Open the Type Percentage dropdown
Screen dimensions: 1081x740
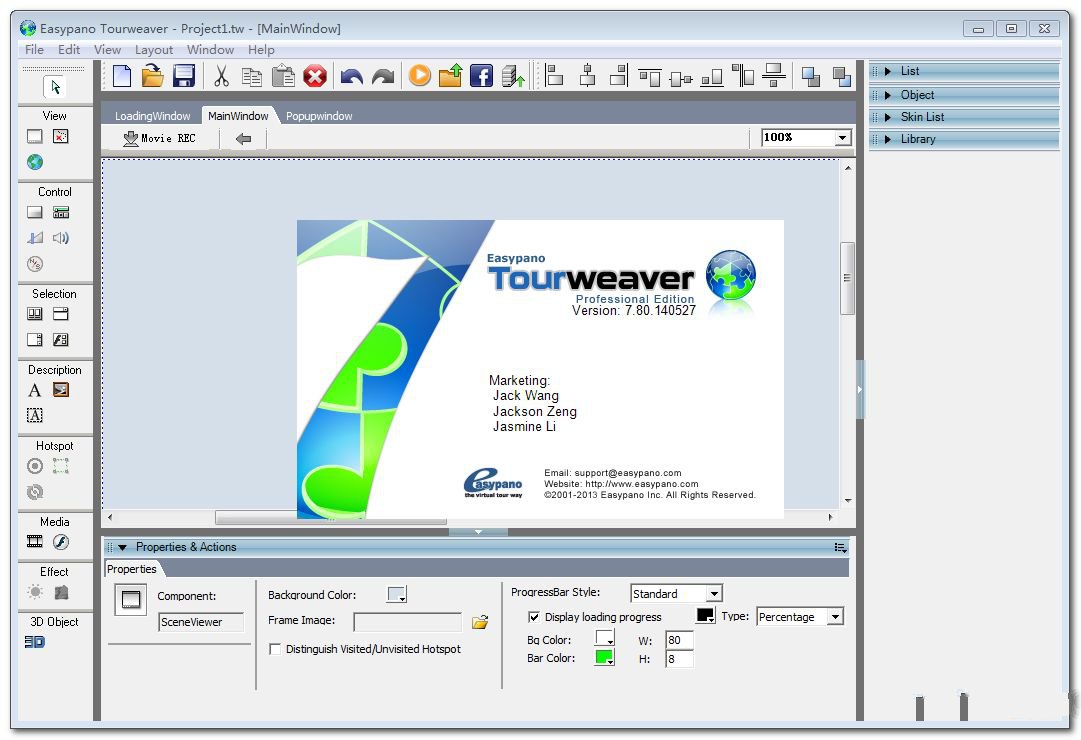835,617
